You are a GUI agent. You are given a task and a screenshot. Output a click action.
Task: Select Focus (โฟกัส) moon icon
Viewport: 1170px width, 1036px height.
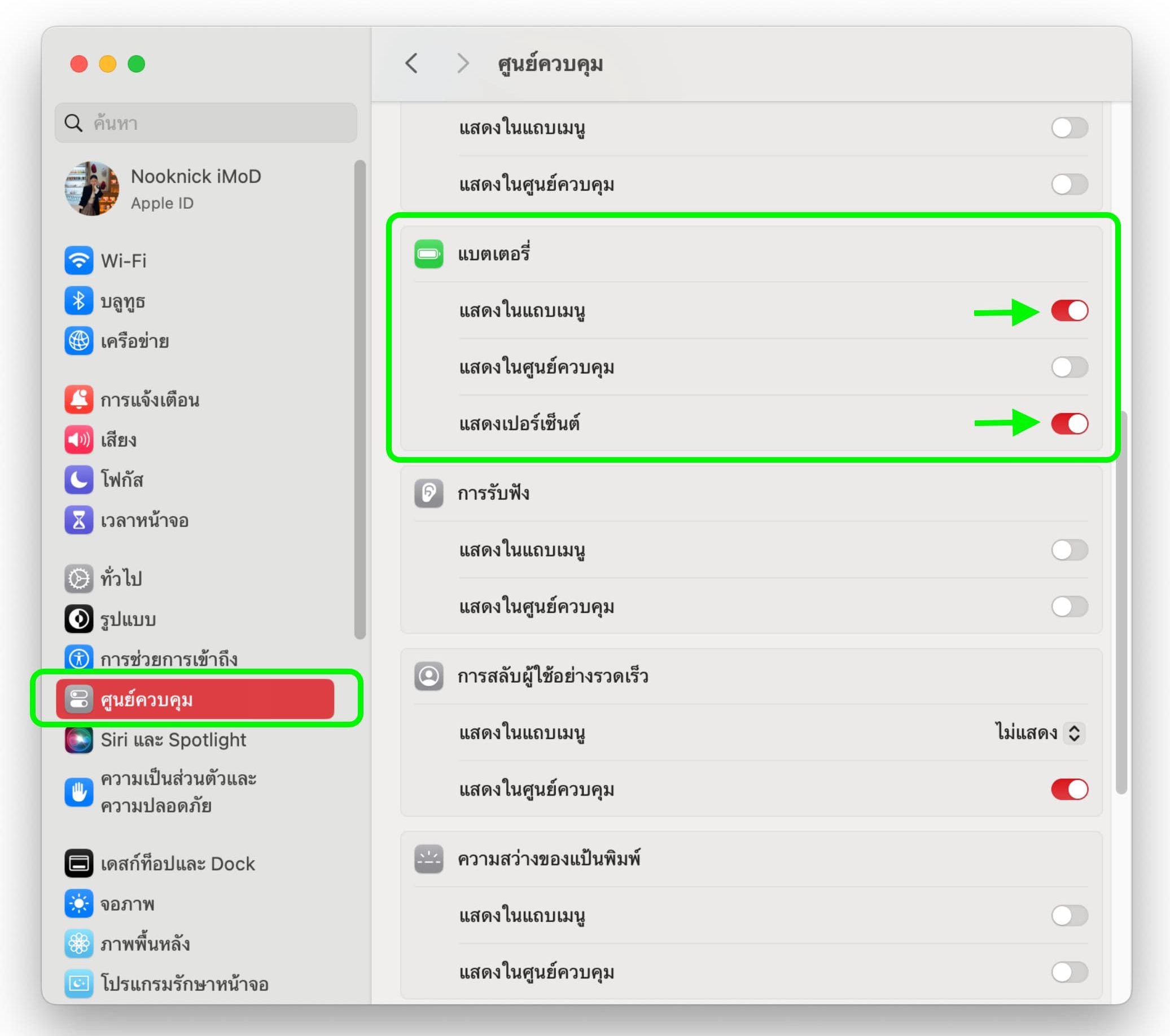point(78,480)
